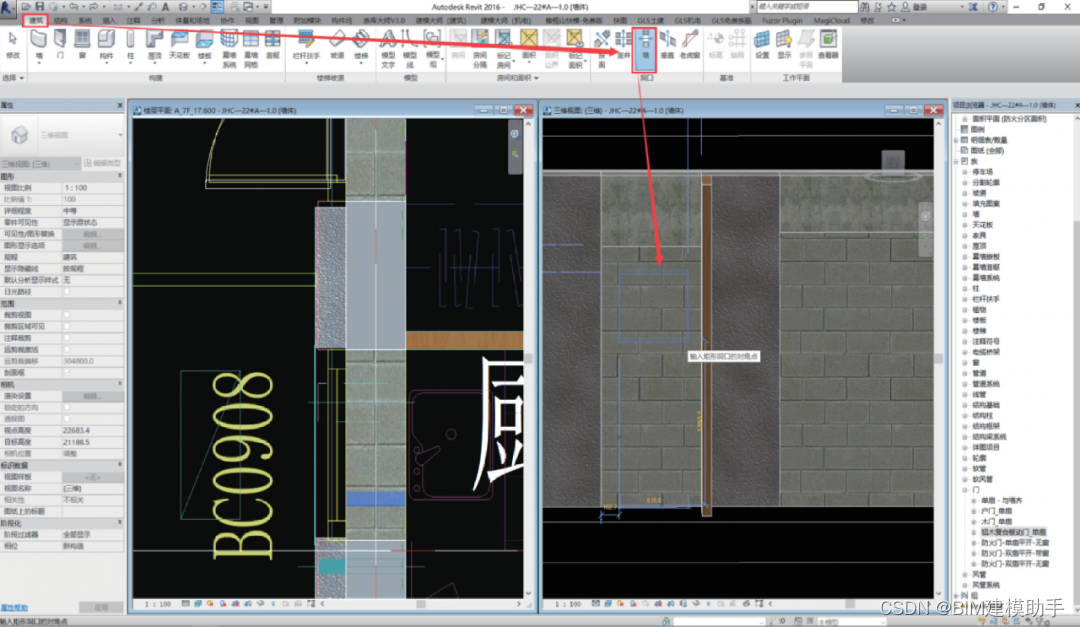Image resolution: width=1080 pixels, height=627 pixels.
Task: Click the 登录 sign-in button
Action: [x=920, y=7]
